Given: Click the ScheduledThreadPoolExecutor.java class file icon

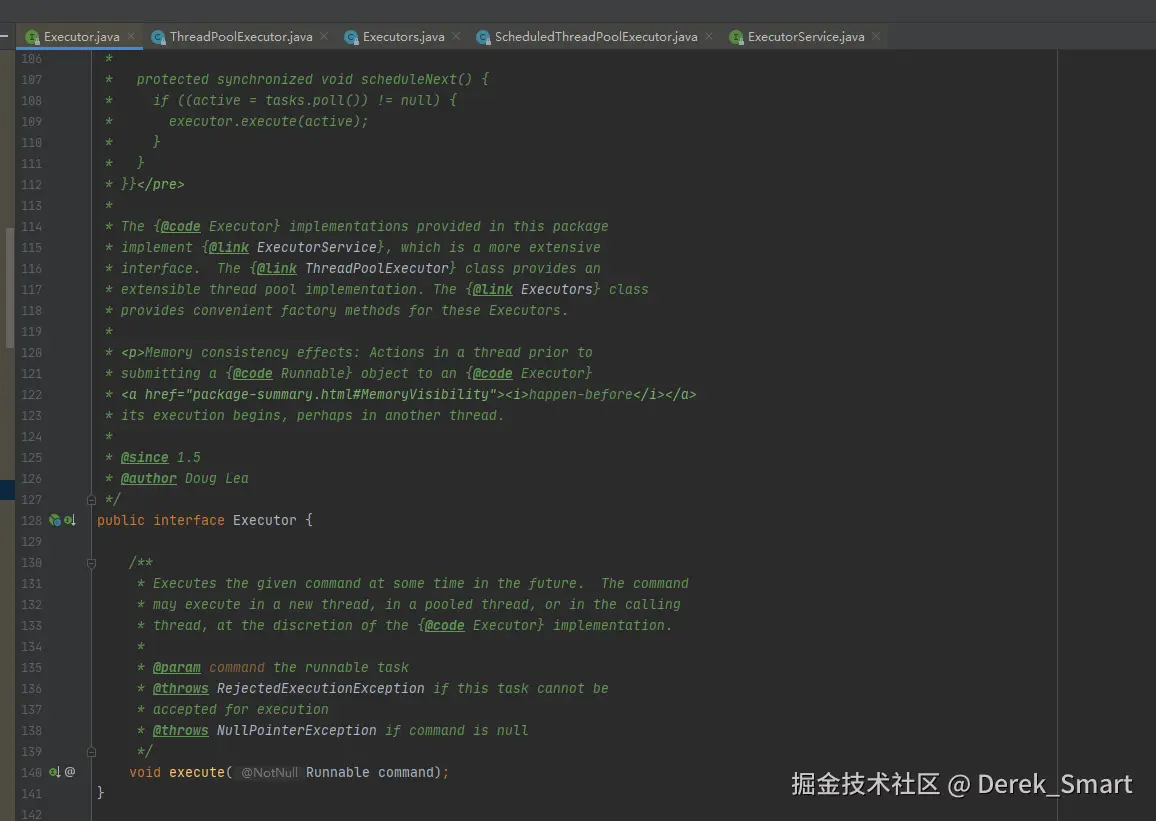Looking at the screenshot, I should tap(483, 37).
